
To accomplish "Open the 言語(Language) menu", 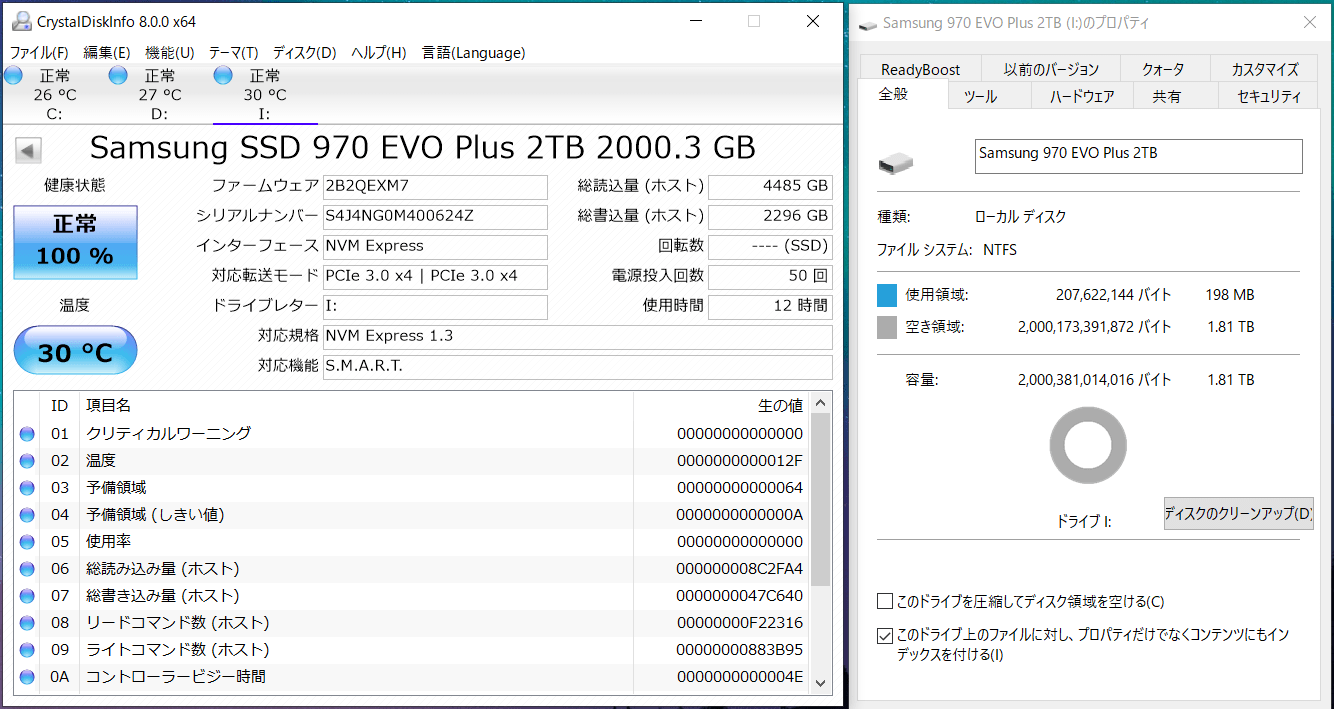I will tap(473, 52).
